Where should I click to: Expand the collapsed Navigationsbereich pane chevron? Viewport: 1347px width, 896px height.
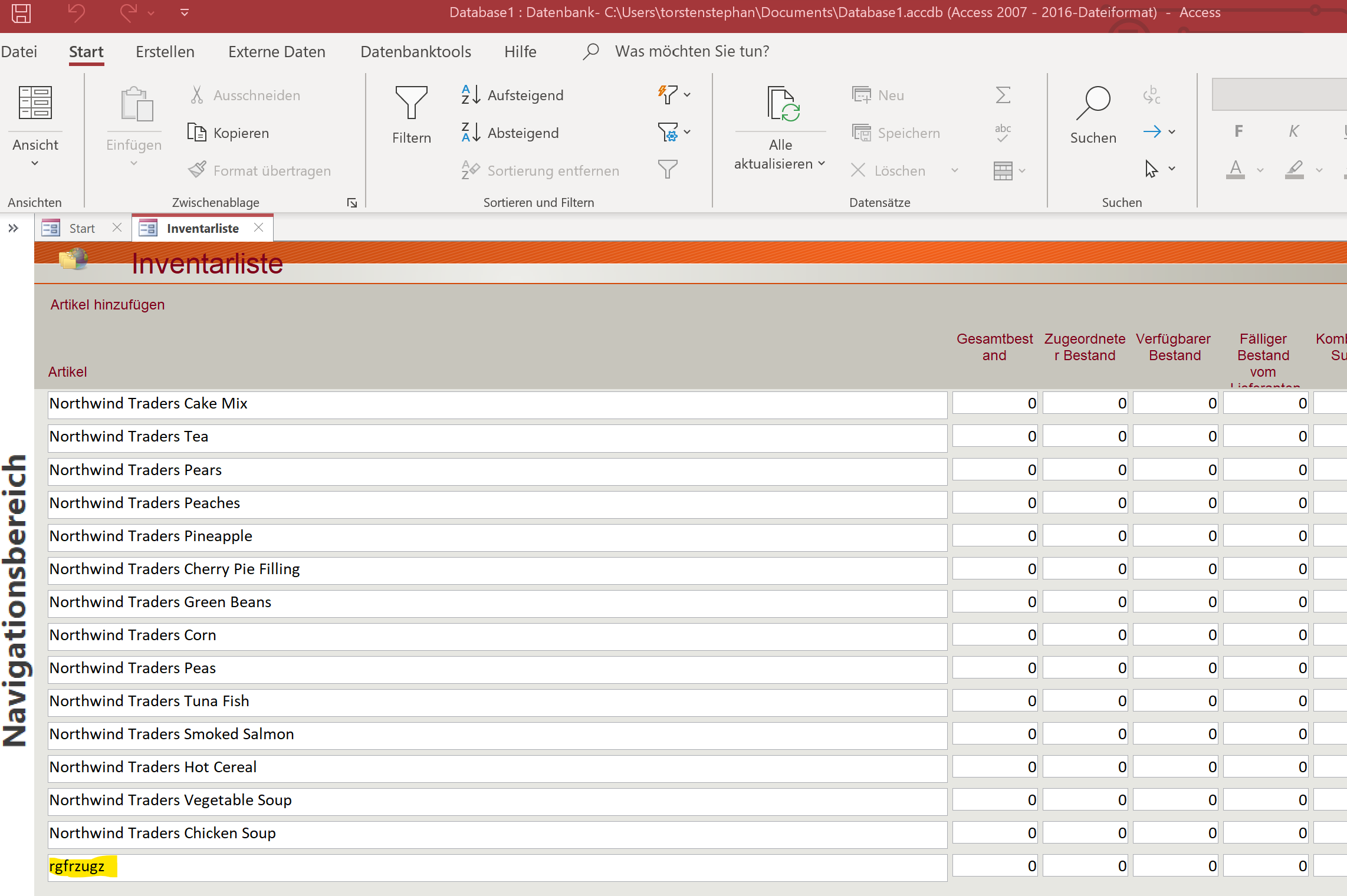[13, 228]
